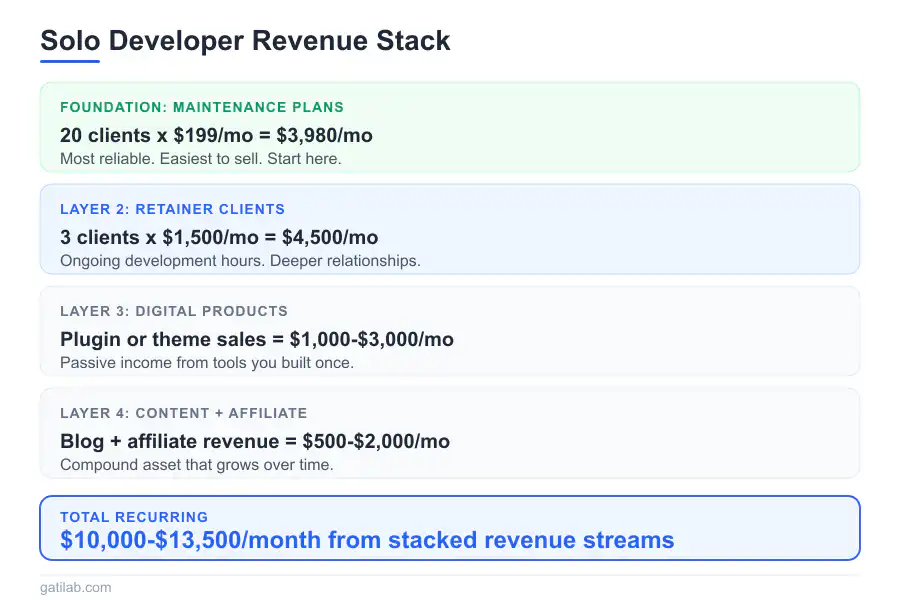Select the Layer 2: Retainer Clients header
The image size is (900, 600).
(x=172, y=209)
